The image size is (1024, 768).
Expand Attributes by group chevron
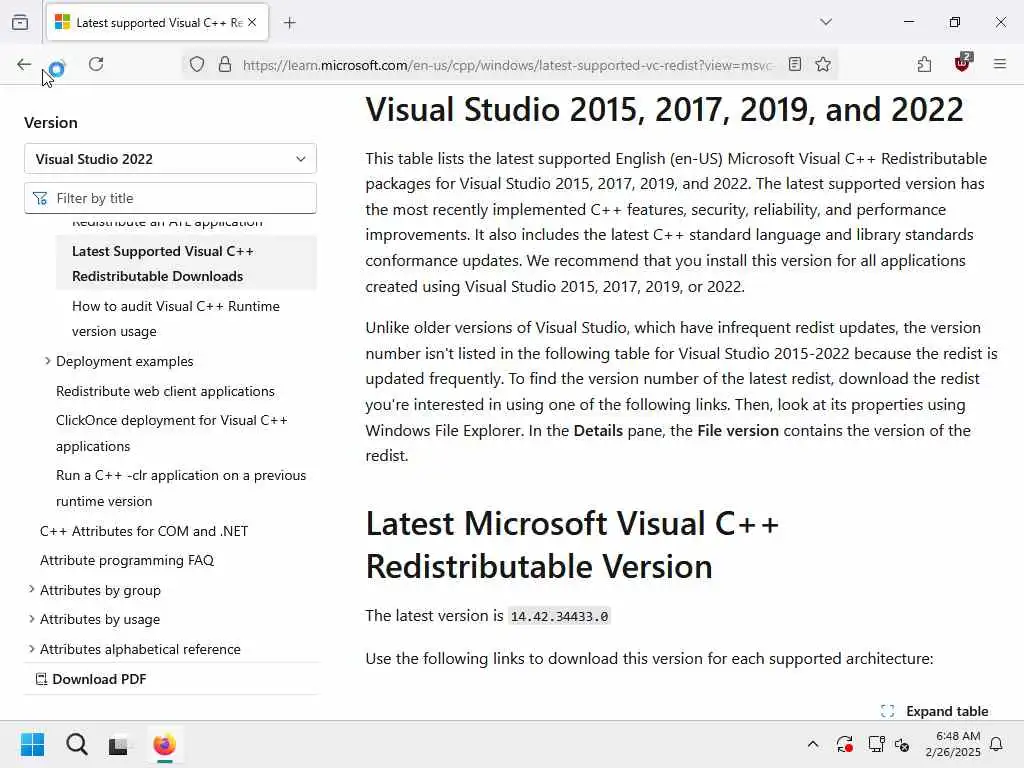pyautogui.click(x=31, y=589)
